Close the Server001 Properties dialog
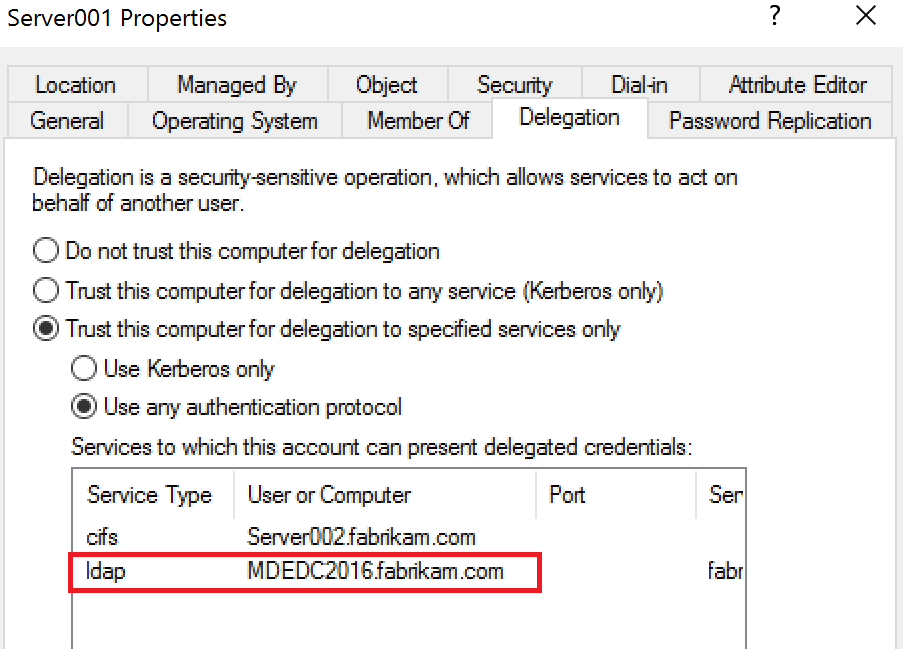Screen dimensions: 904x663 click(866, 17)
